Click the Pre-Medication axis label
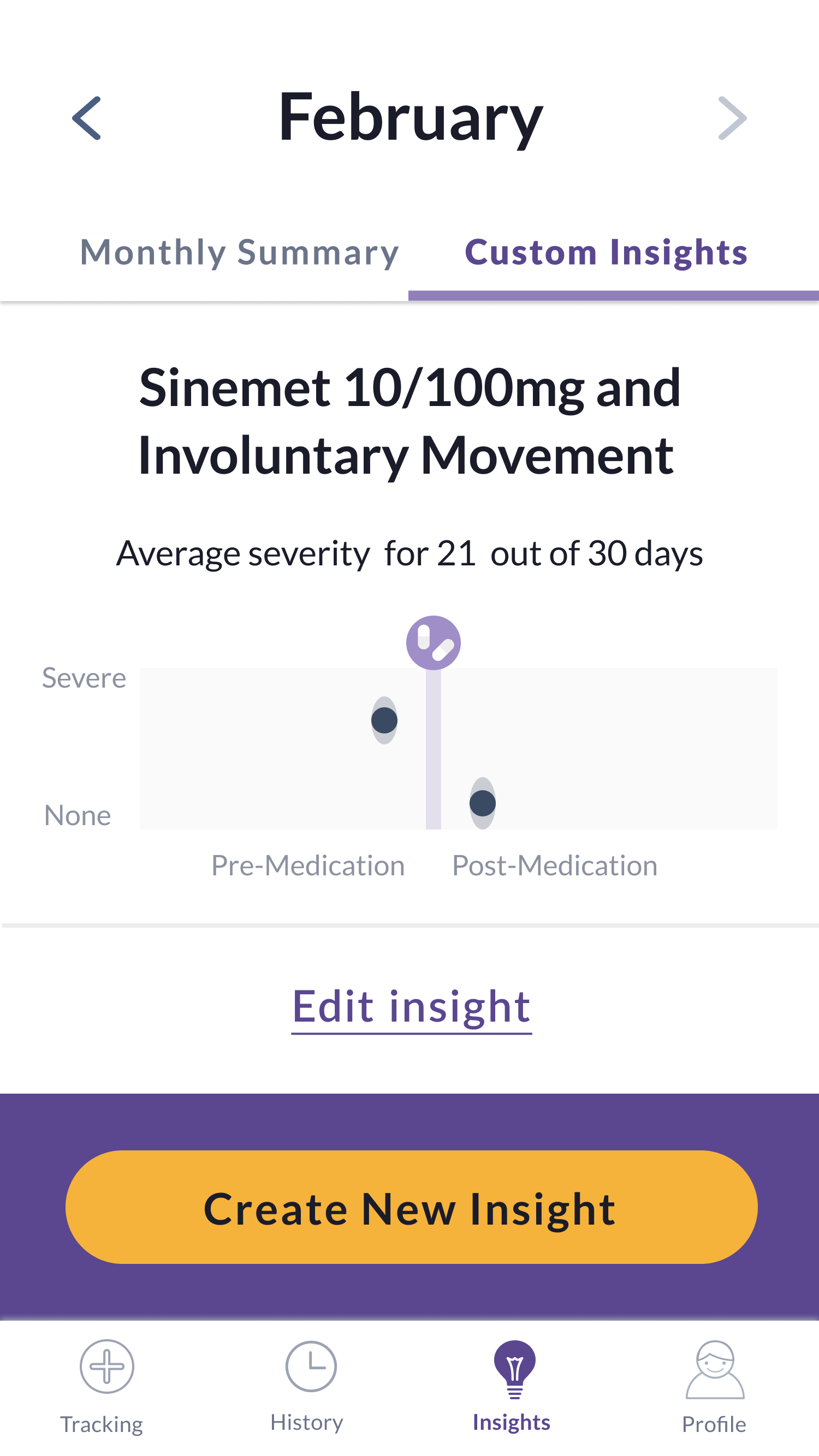Viewport: 819px width, 1456px height. (x=308, y=866)
